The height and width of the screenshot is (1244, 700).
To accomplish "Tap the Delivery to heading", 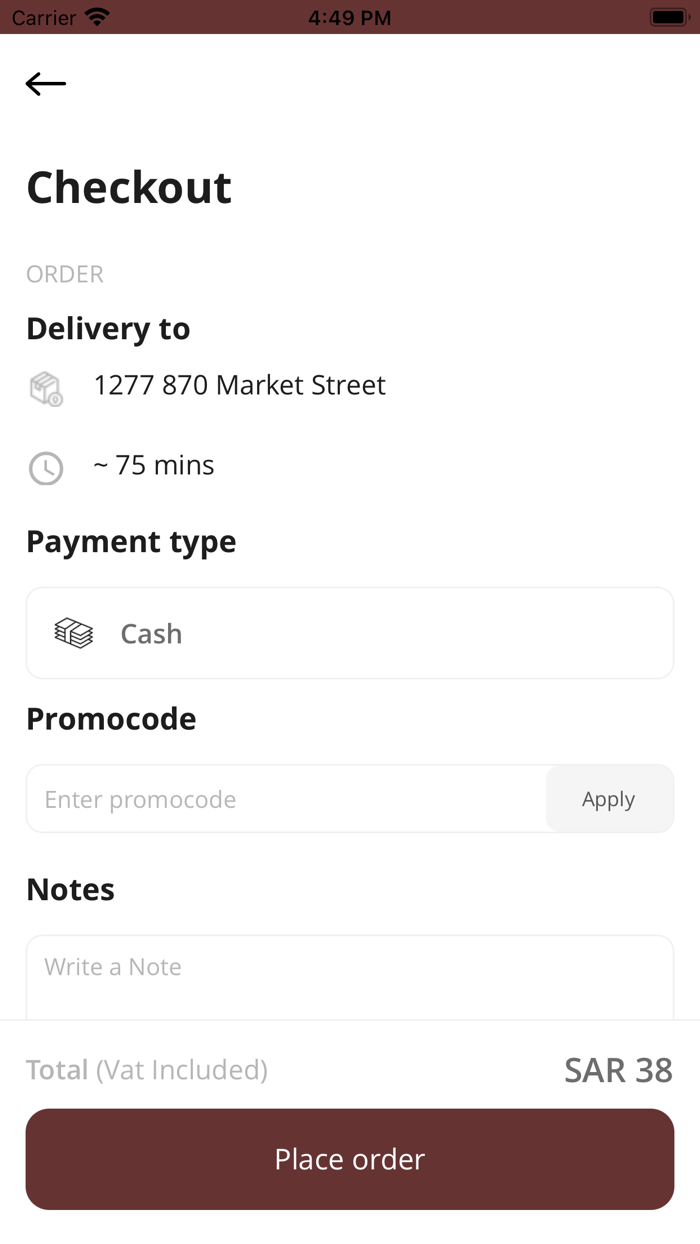I will tap(108, 328).
